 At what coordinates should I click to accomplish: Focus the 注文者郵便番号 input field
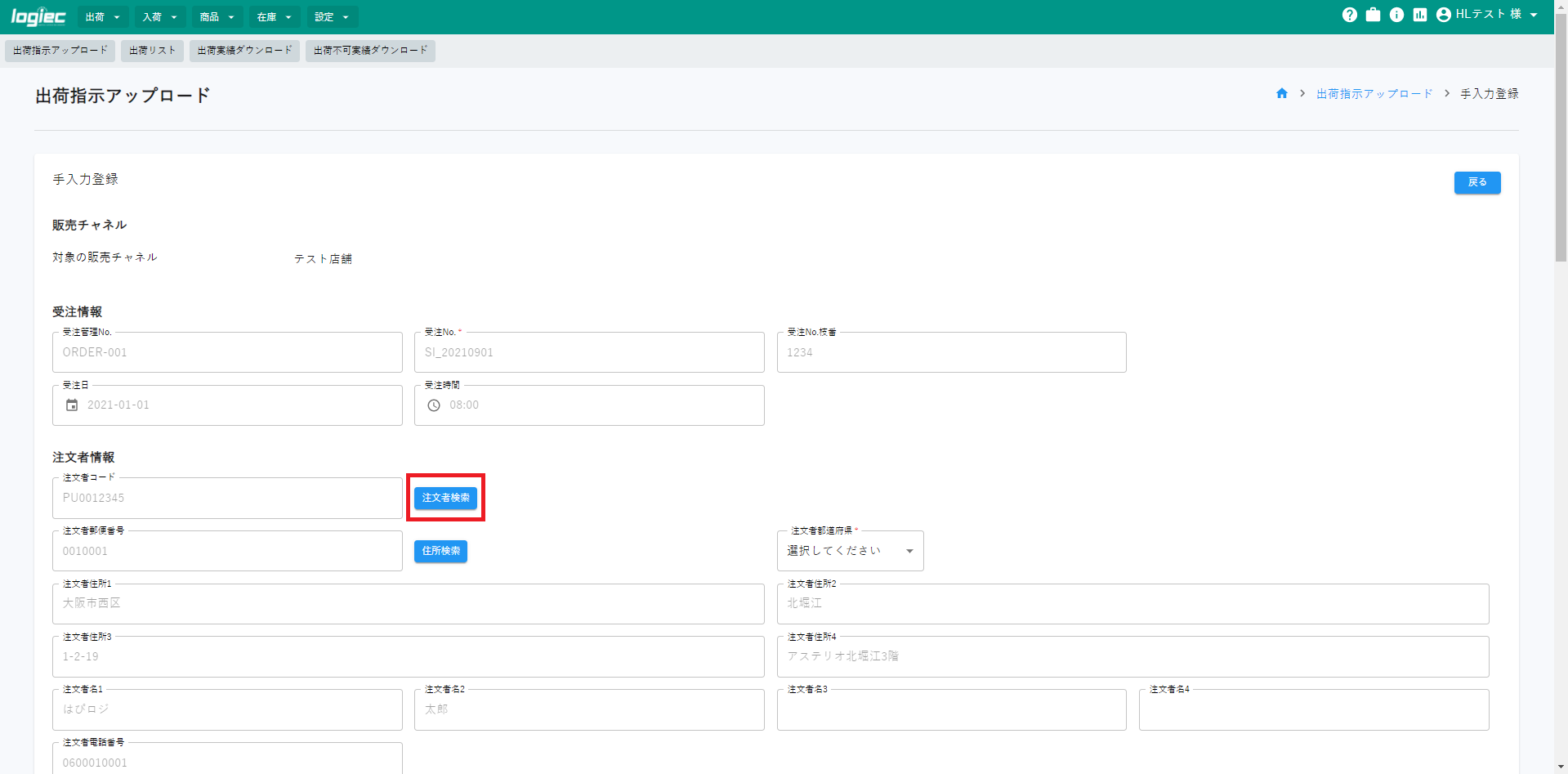coord(227,551)
